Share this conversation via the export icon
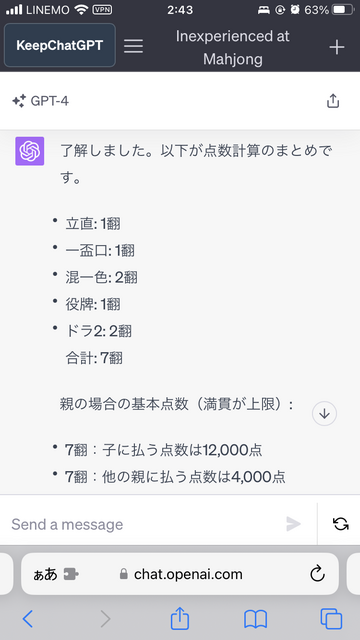Image resolution: width=360 pixels, height=640 pixels. pyautogui.click(x=333, y=101)
